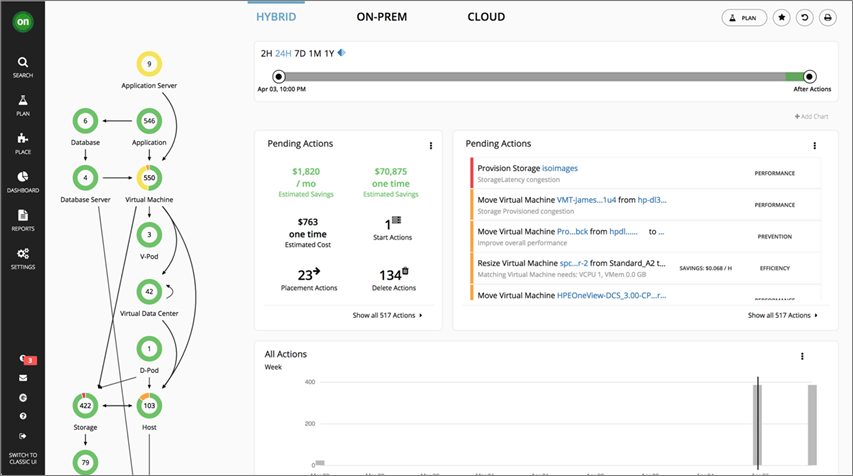Viewport: 853px width, 476px height.
Task: Click the PLAN button at top
Action: [x=744, y=18]
